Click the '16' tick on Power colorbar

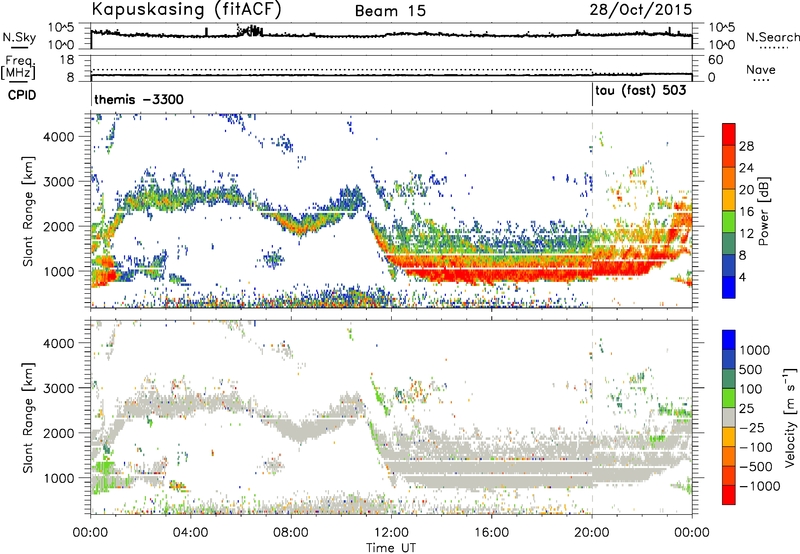point(746,212)
